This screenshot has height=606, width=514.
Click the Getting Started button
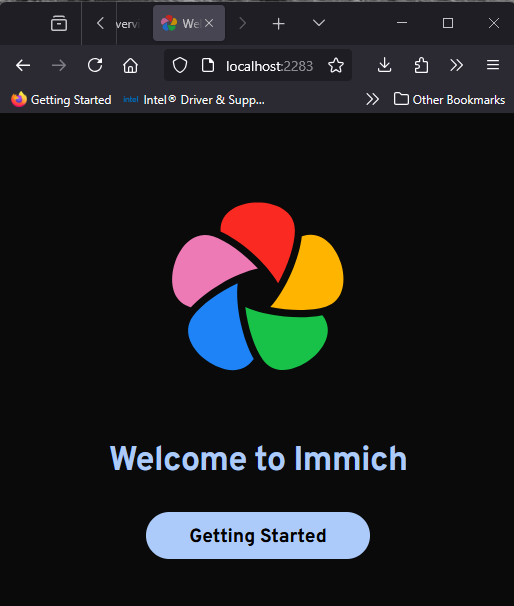(258, 535)
